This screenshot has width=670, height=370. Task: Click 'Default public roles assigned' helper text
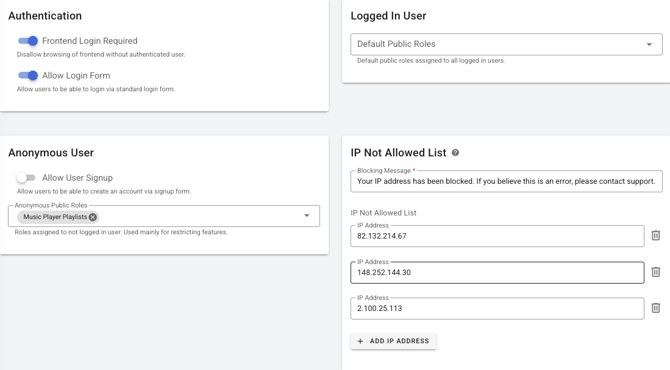(x=431, y=61)
